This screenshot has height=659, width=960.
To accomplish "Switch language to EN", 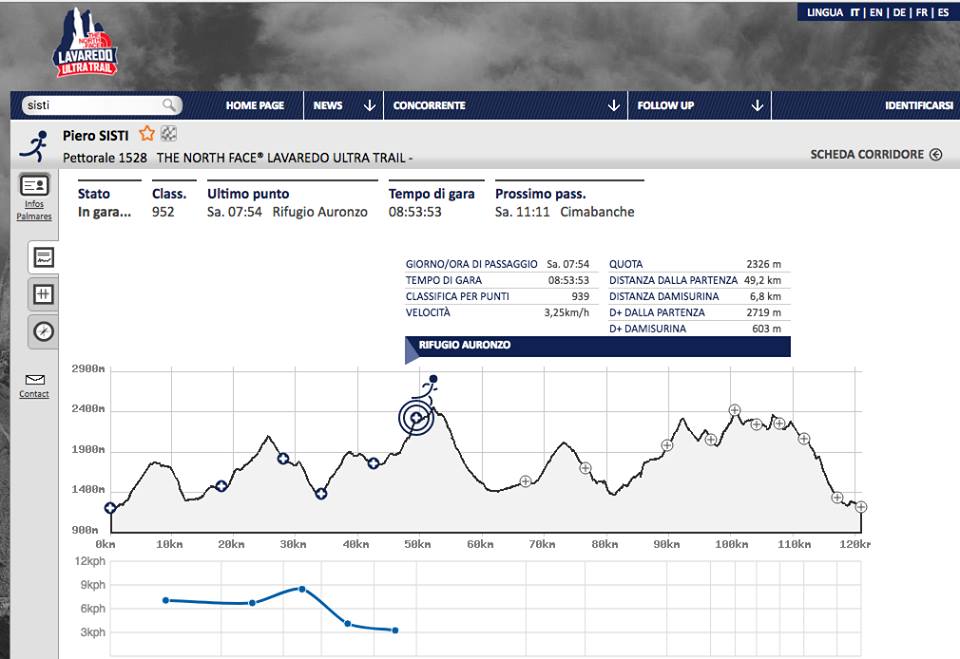I will pyautogui.click(x=875, y=13).
